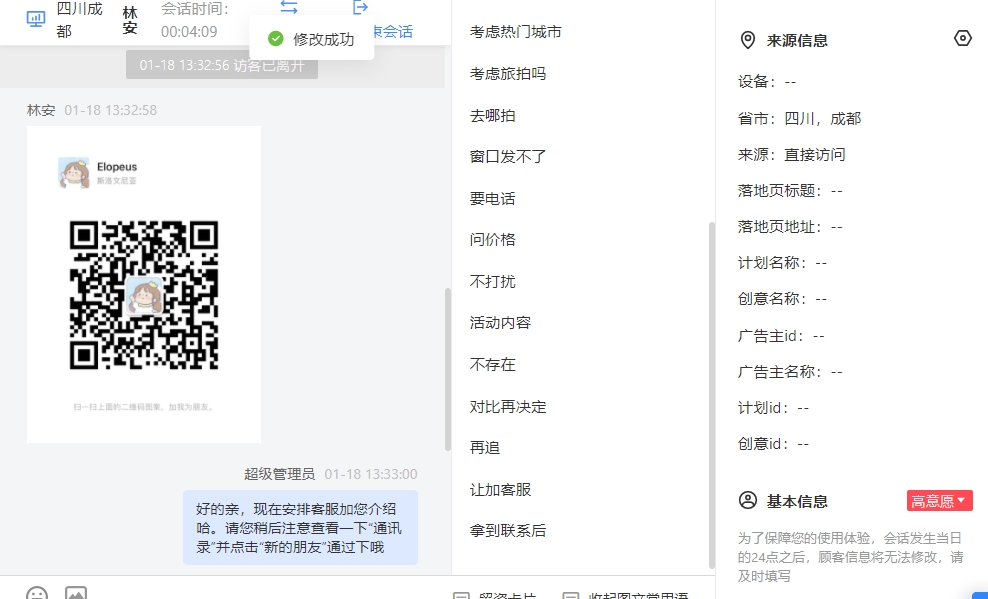Click the end session exit icon
The height and width of the screenshot is (599, 988).
(360, 7)
